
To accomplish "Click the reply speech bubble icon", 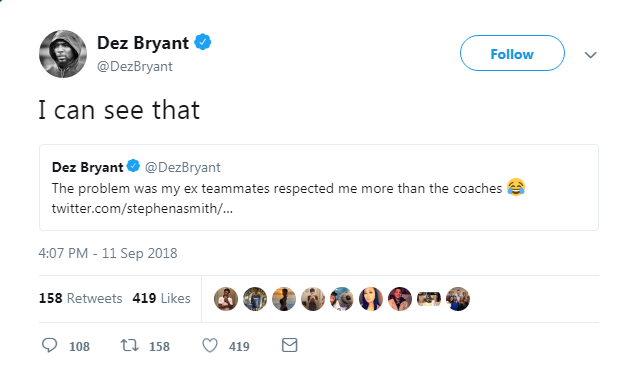I will click(49, 346).
